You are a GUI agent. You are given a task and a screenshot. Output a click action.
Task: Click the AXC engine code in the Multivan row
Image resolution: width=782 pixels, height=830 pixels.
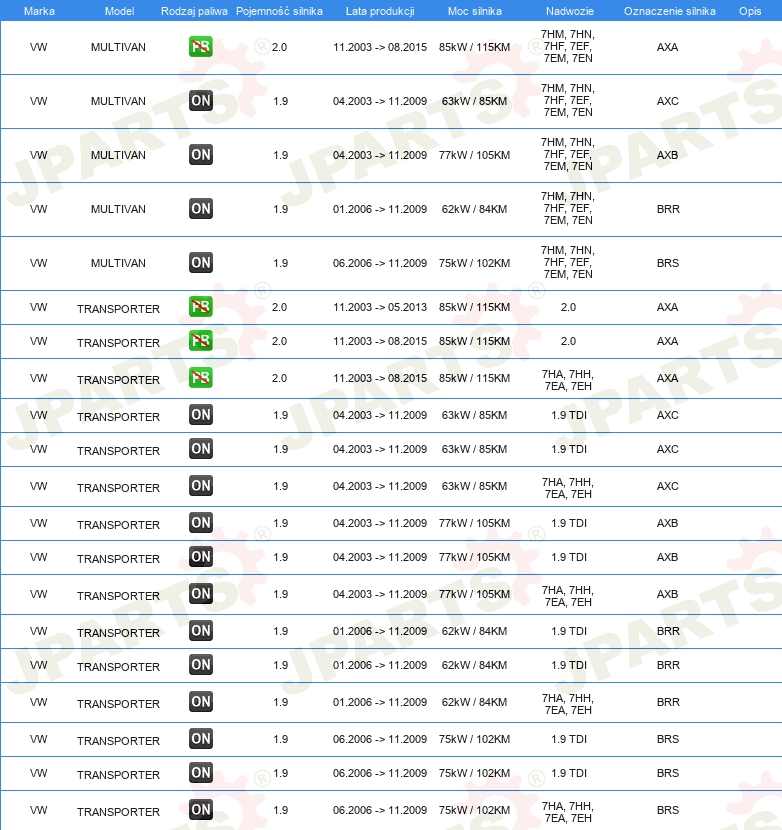point(667,101)
